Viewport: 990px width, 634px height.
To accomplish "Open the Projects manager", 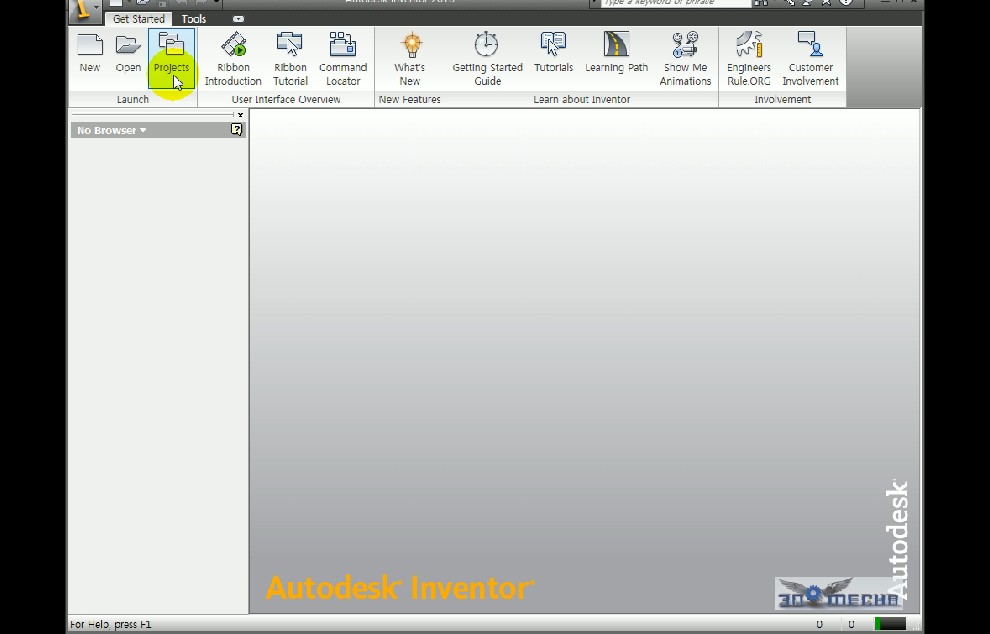I will [171, 57].
